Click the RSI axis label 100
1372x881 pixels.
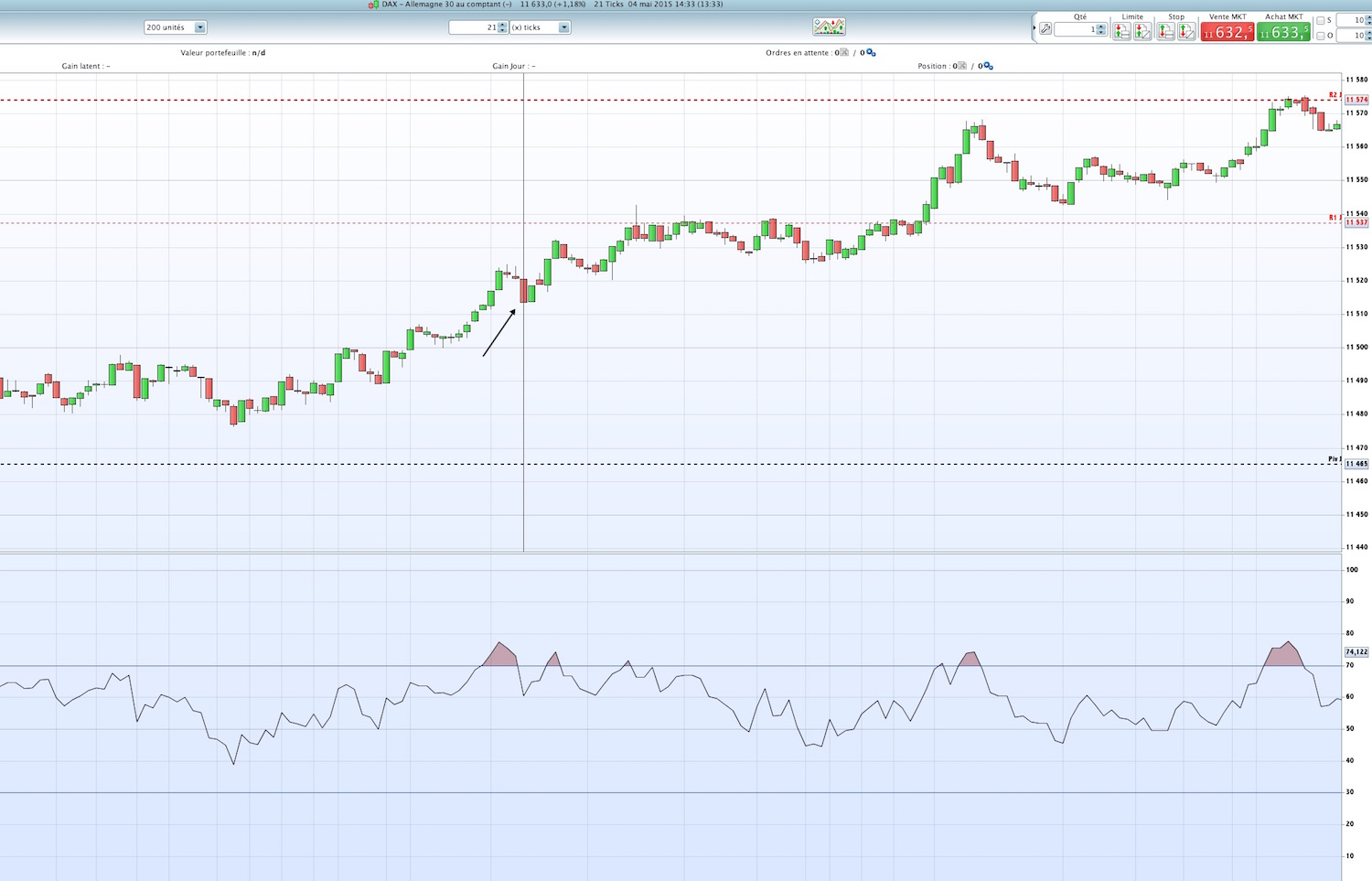1352,570
